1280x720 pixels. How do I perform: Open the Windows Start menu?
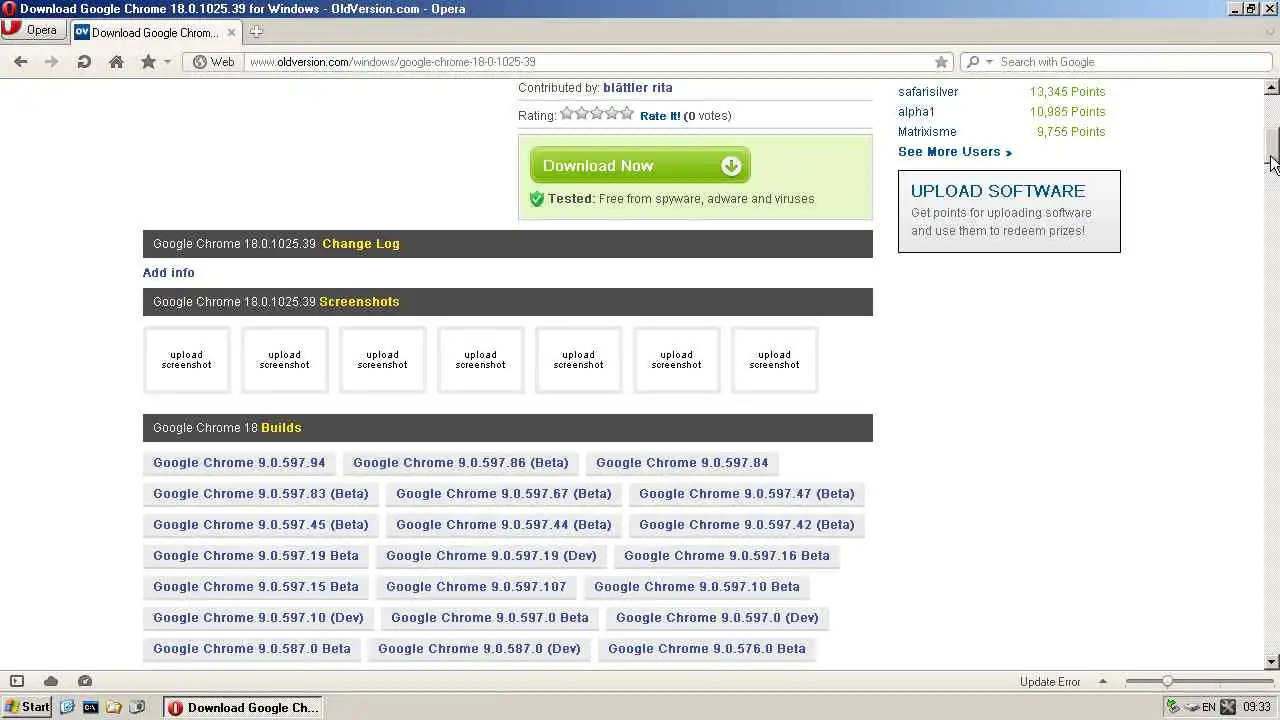[x=27, y=707]
